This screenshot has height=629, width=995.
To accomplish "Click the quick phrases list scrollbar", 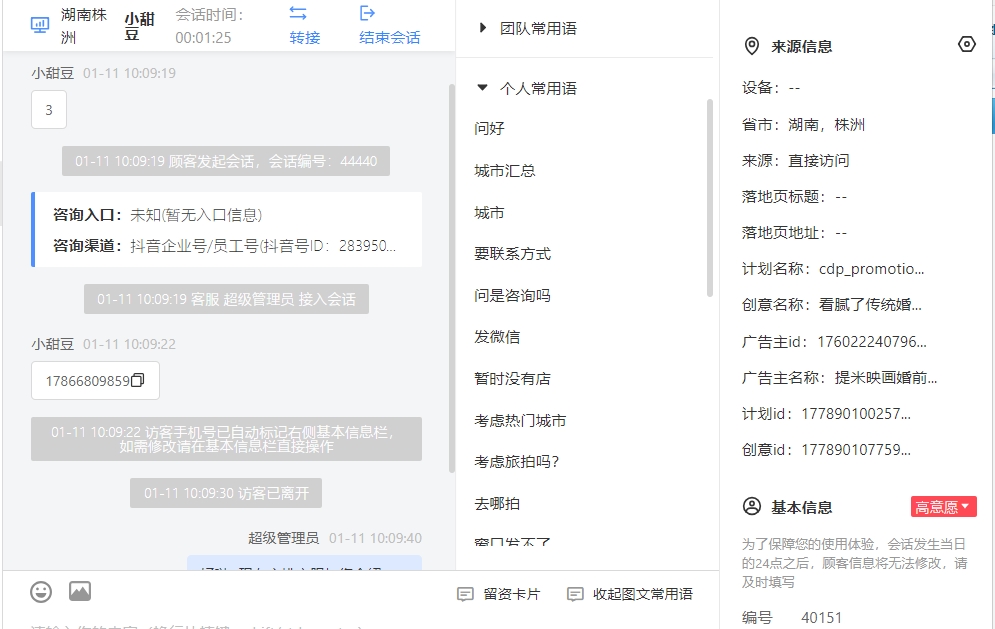I will click(x=709, y=197).
